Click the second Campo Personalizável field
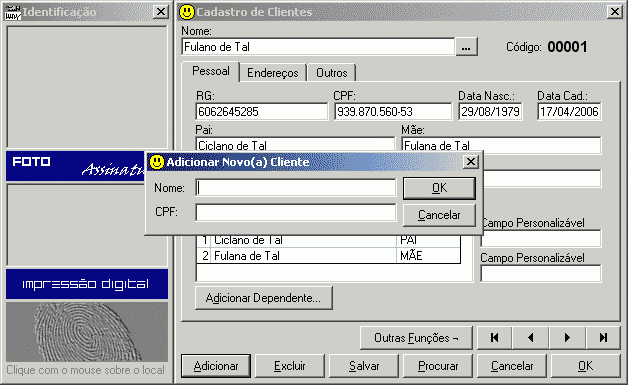Screen dimensions: 628x385 541,274
